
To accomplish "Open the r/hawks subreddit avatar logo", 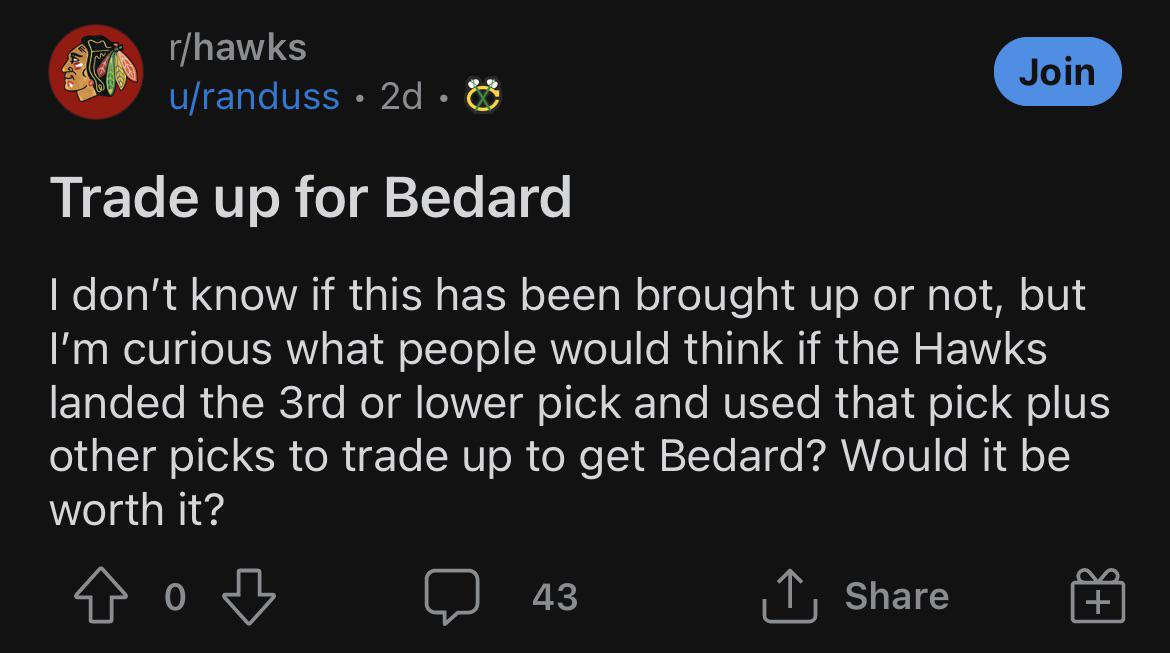I will pyautogui.click(x=96, y=73).
